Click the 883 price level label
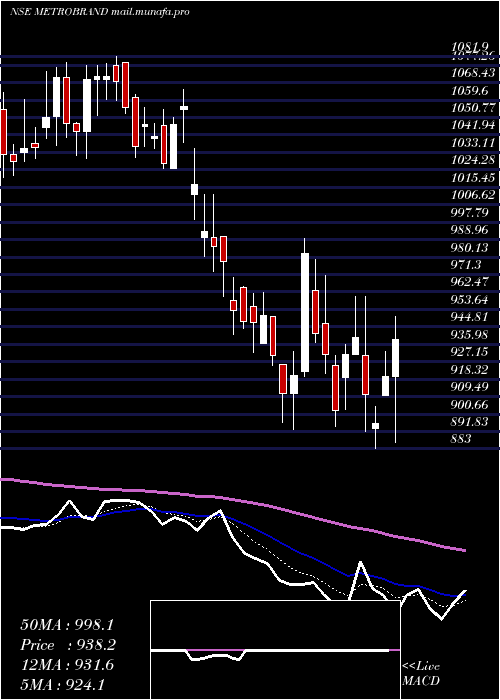Image resolution: width=500 pixels, height=700 pixels. [x=461, y=439]
